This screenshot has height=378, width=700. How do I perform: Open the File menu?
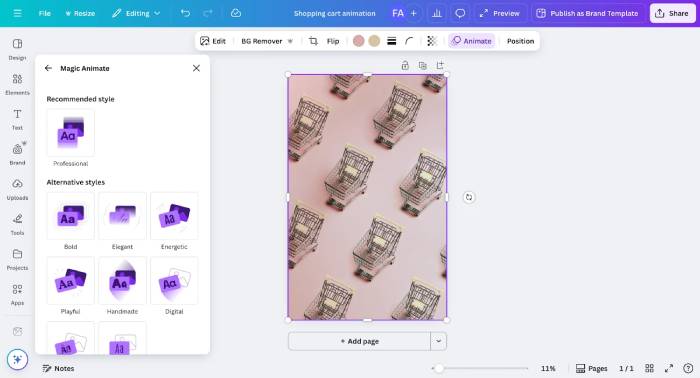tap(45, 13)
